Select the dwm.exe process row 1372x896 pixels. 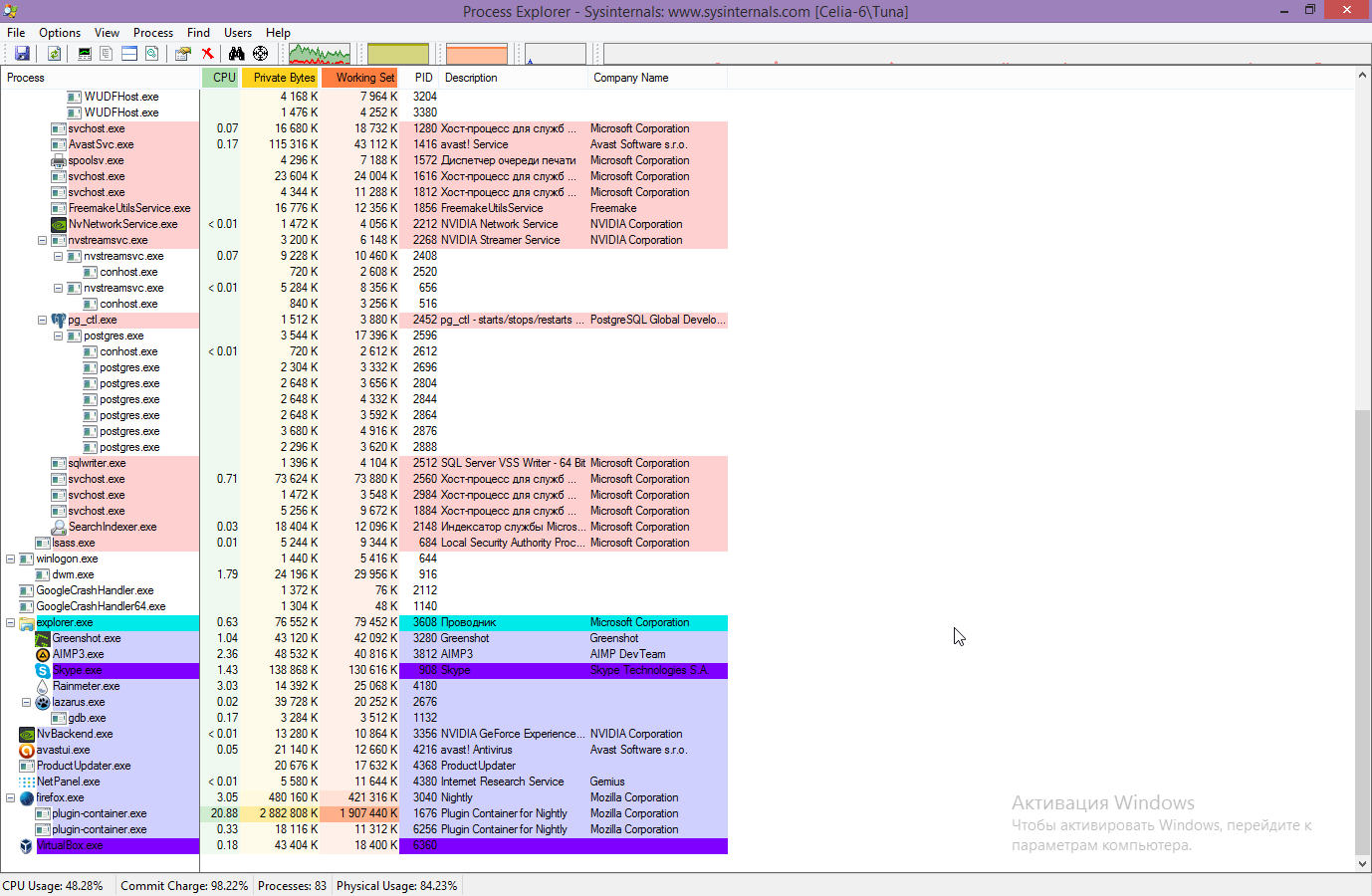364,574
